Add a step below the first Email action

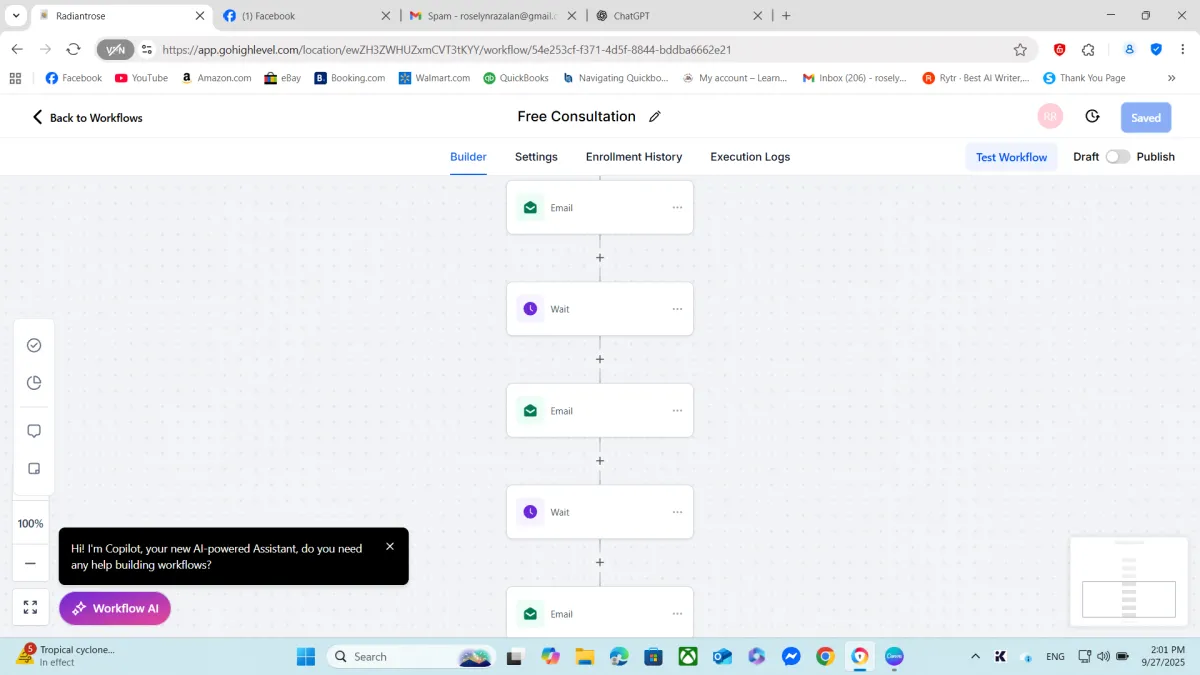click(600, 258)
